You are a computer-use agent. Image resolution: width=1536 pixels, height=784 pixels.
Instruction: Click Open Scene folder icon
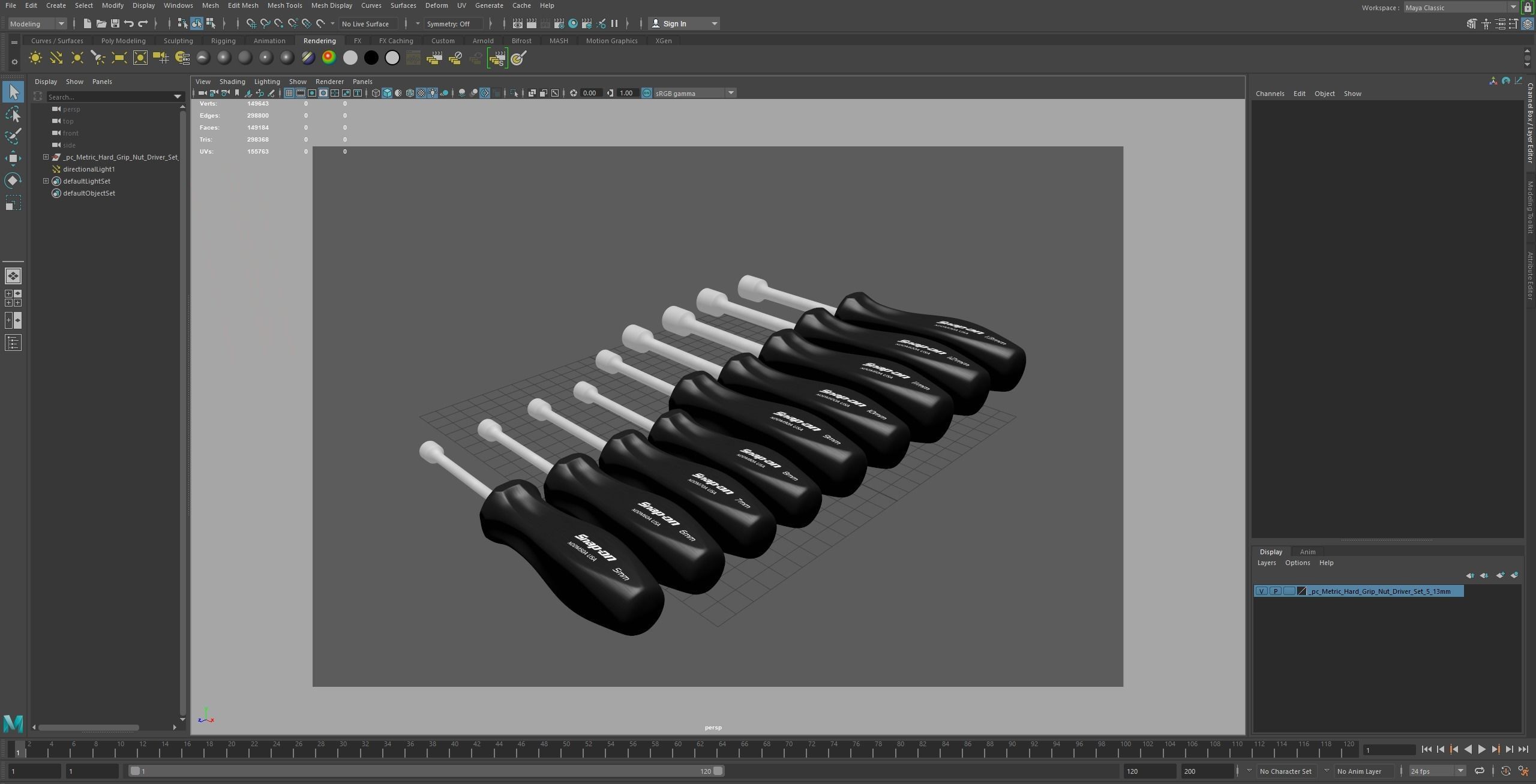[101, 23]
